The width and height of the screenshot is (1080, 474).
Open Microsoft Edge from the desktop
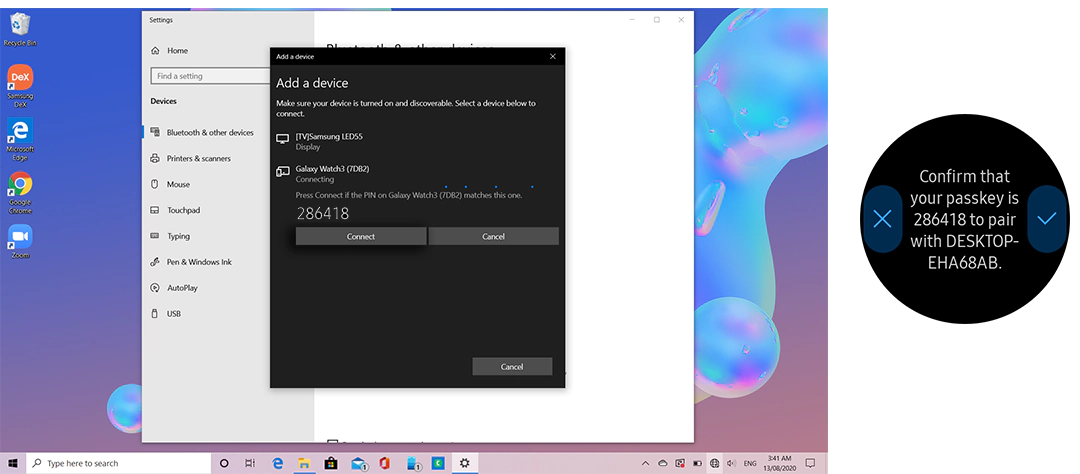(x=20, y=139)
